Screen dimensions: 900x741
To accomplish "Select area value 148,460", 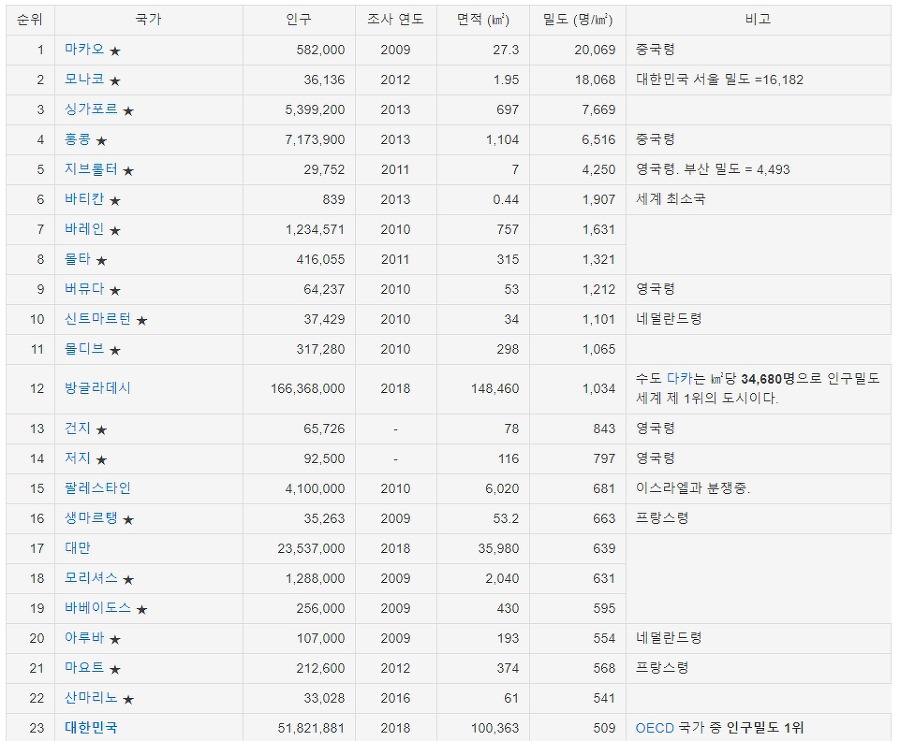I will pyautogui.click(x=495, y=389).
